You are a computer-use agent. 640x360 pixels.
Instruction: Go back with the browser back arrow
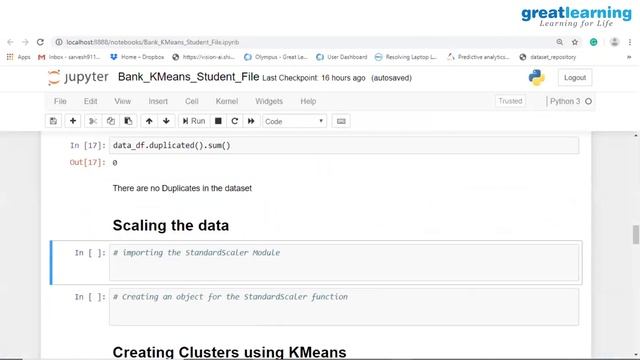coord(10,42)
